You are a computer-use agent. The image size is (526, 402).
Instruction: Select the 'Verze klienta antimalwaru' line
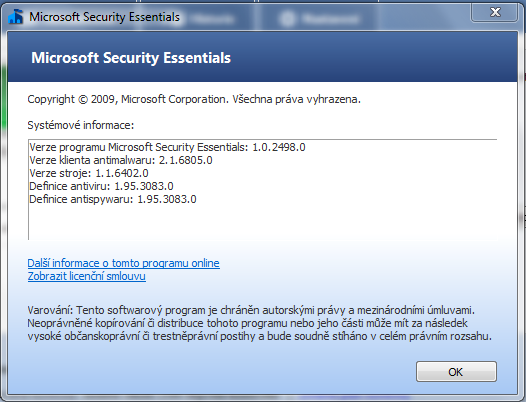[x=121, y=160]
